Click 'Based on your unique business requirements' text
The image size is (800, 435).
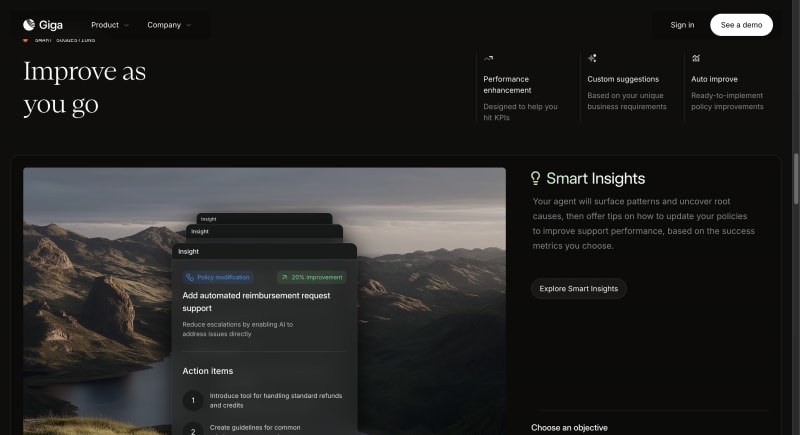(627, 101)
